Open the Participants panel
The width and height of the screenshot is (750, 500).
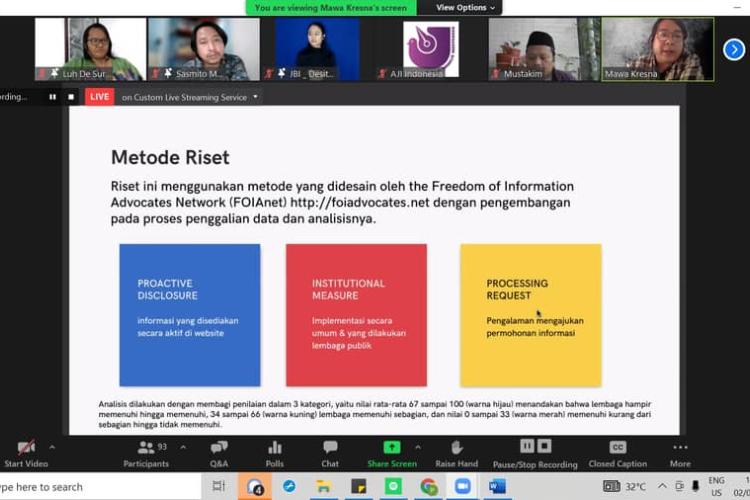(146, 452)
